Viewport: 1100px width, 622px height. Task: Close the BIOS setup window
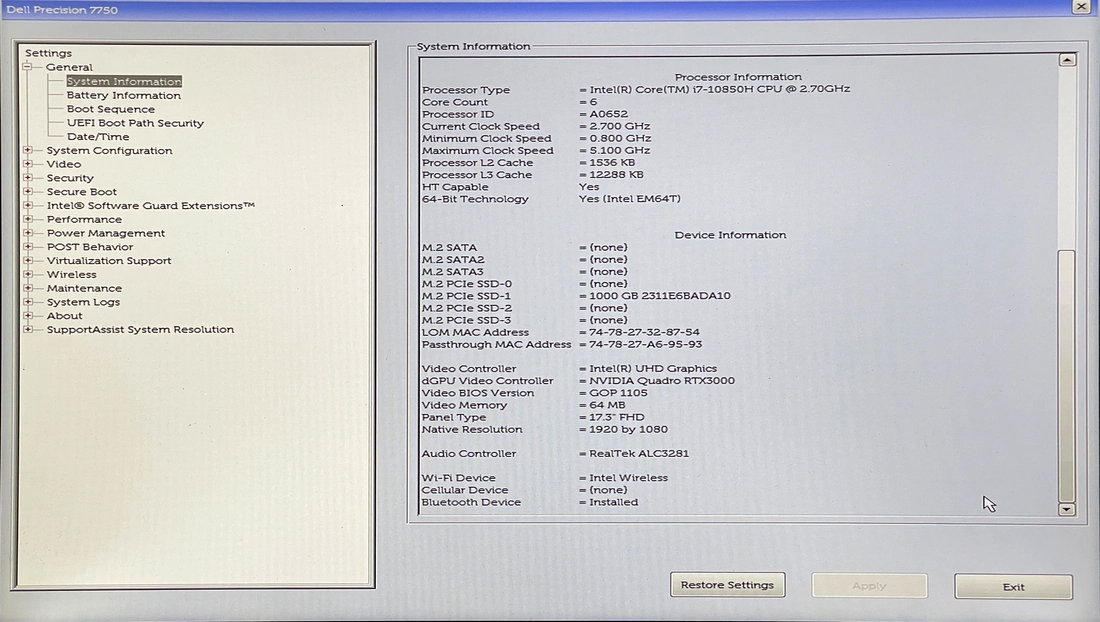(1081, 7)
